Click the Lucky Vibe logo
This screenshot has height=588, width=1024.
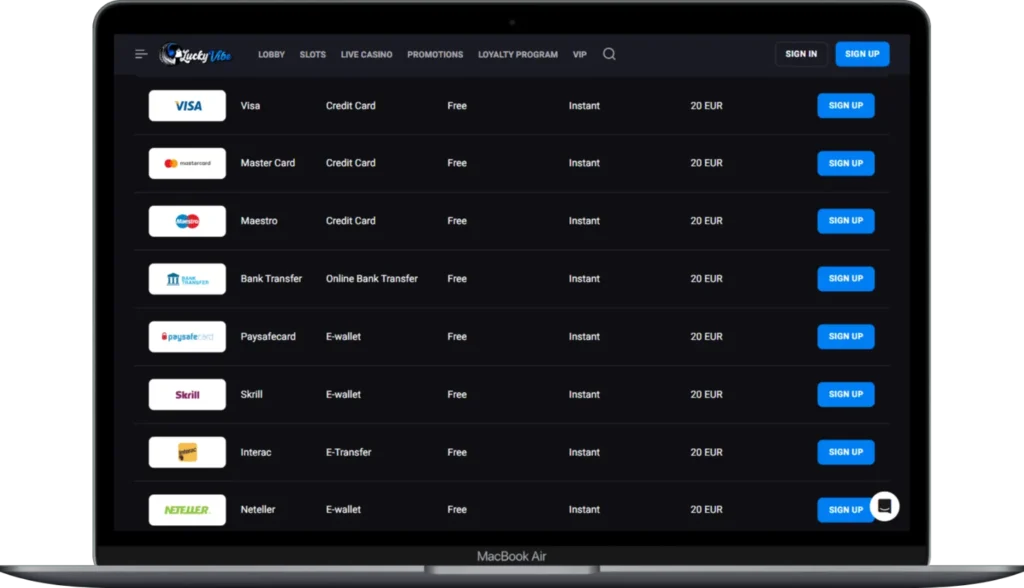pyautogui.click(x=195, y=54)
